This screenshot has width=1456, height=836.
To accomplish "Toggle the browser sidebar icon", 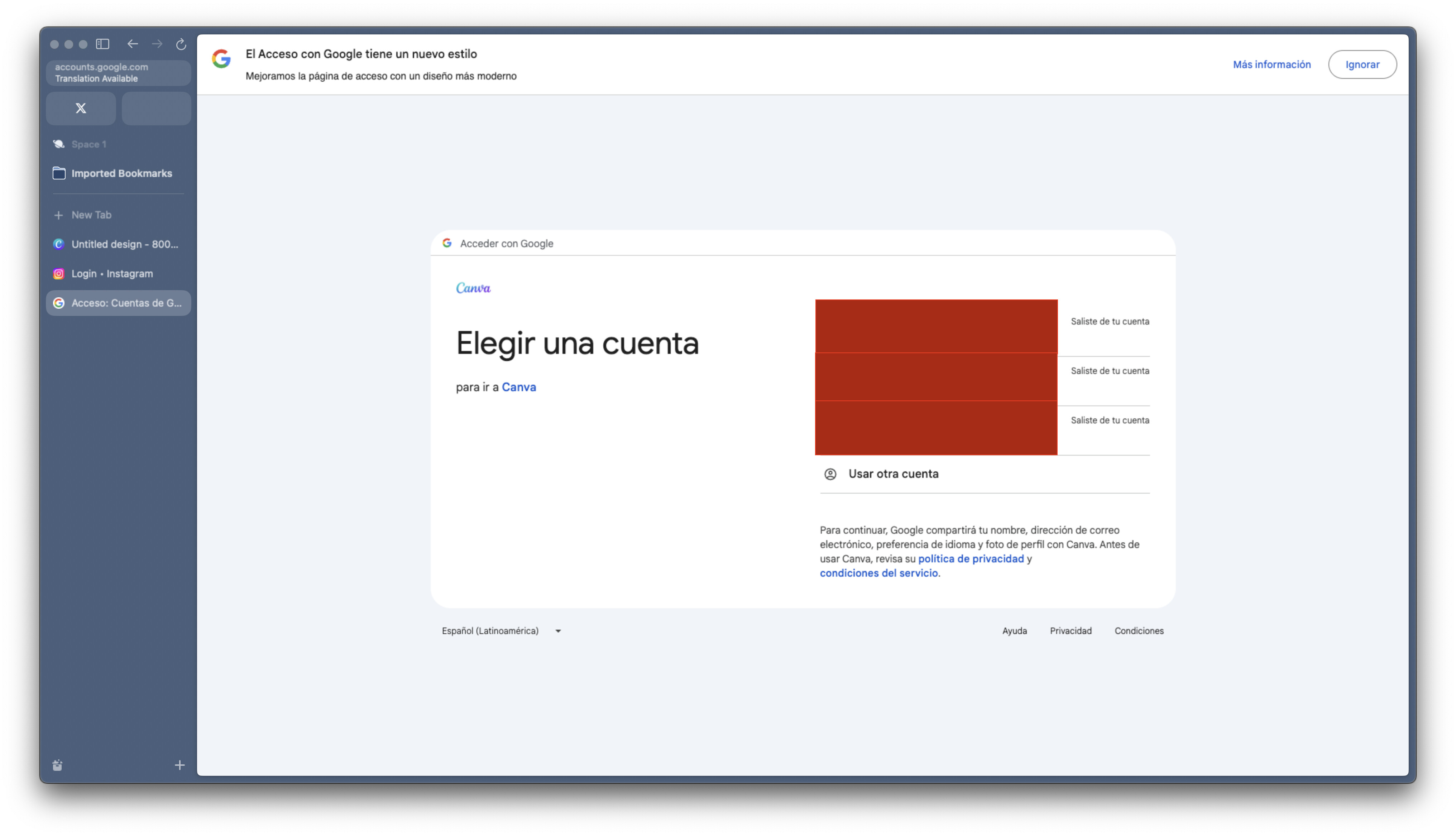I will coord(103,44).
